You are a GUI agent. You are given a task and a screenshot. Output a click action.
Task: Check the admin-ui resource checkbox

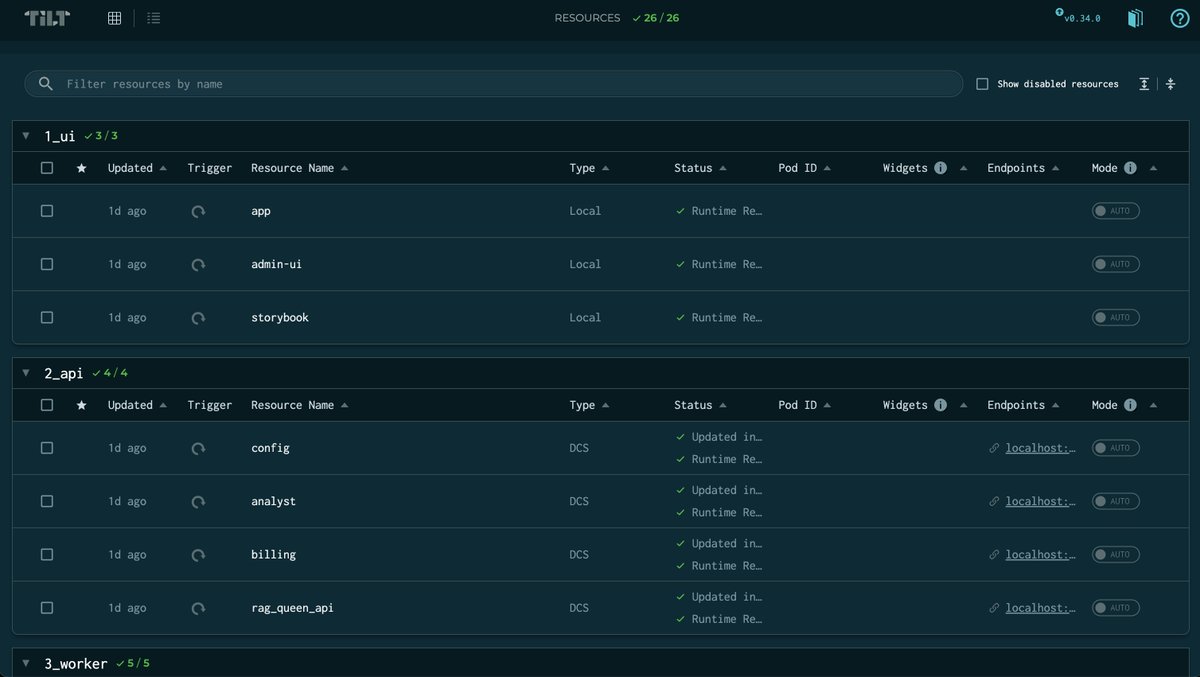[47, 264]
